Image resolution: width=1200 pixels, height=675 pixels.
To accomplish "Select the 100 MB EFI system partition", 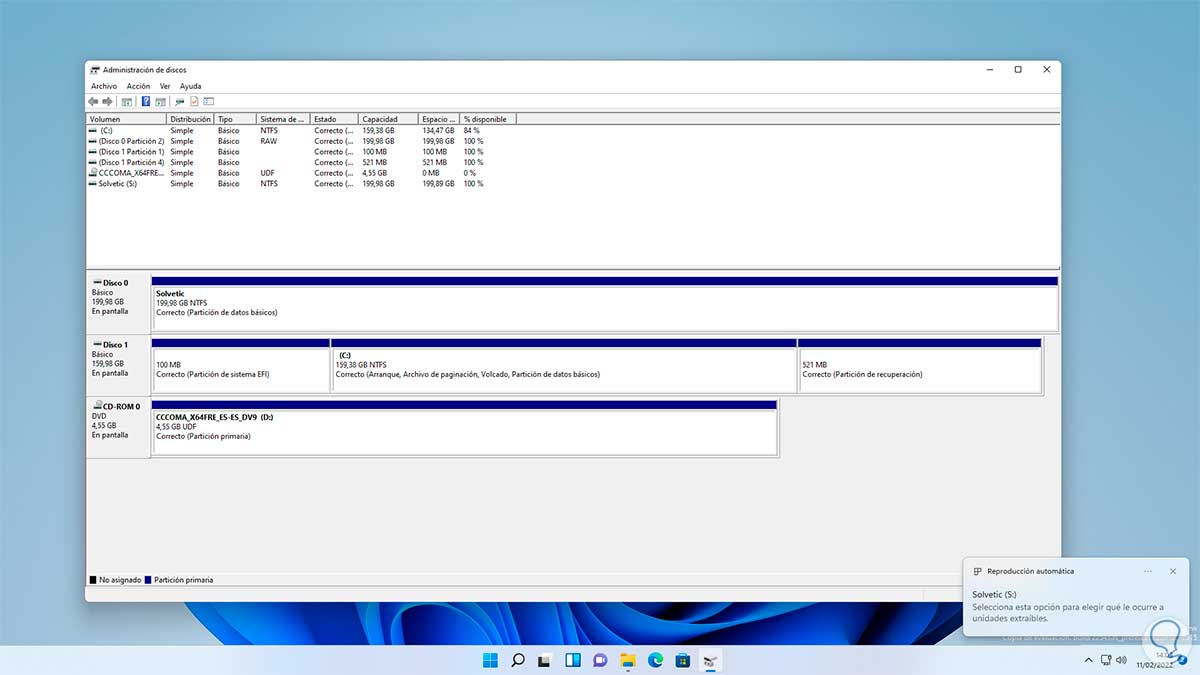I will tap(241, 366).
